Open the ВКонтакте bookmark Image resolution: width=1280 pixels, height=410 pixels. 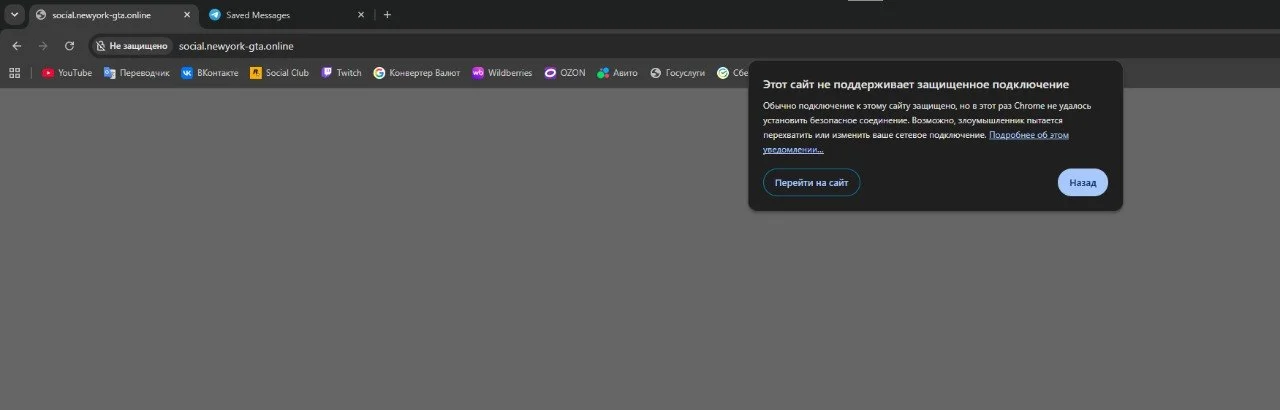pos(210,73)
